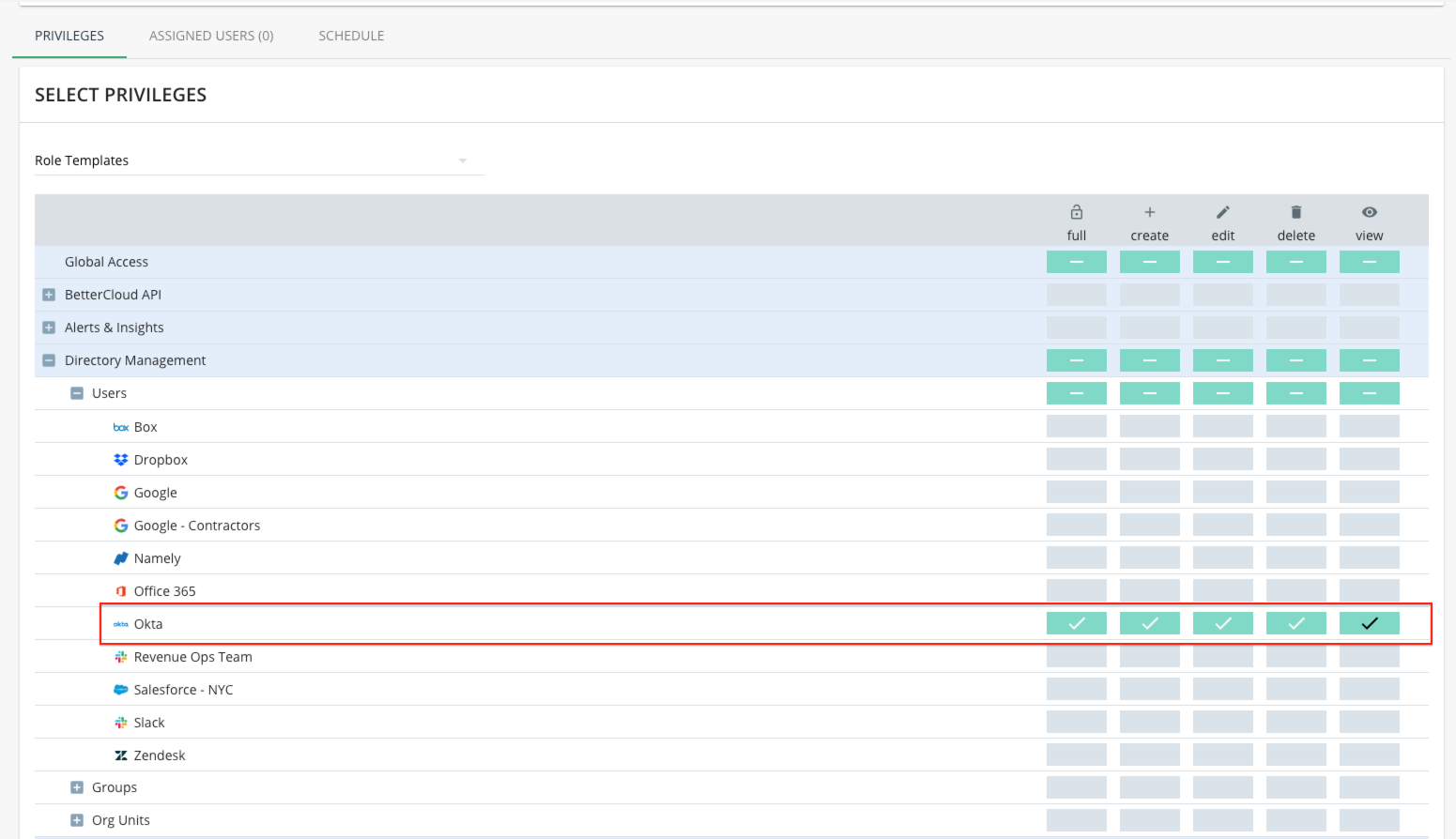Click the Slack icon in the Users list
The width and height of the screenshot is (1456, 839).
pos(120,722)
